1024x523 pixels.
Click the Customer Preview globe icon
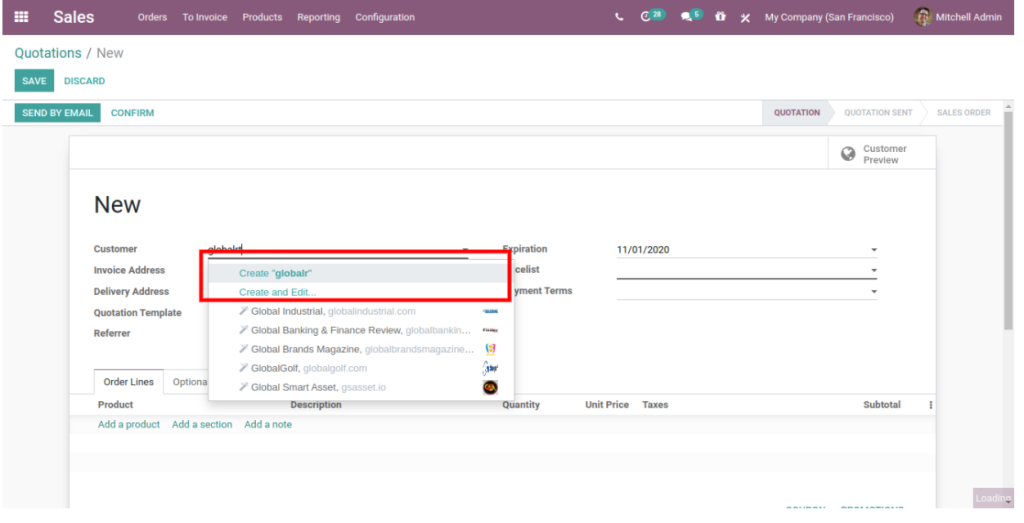coord(848,154)
